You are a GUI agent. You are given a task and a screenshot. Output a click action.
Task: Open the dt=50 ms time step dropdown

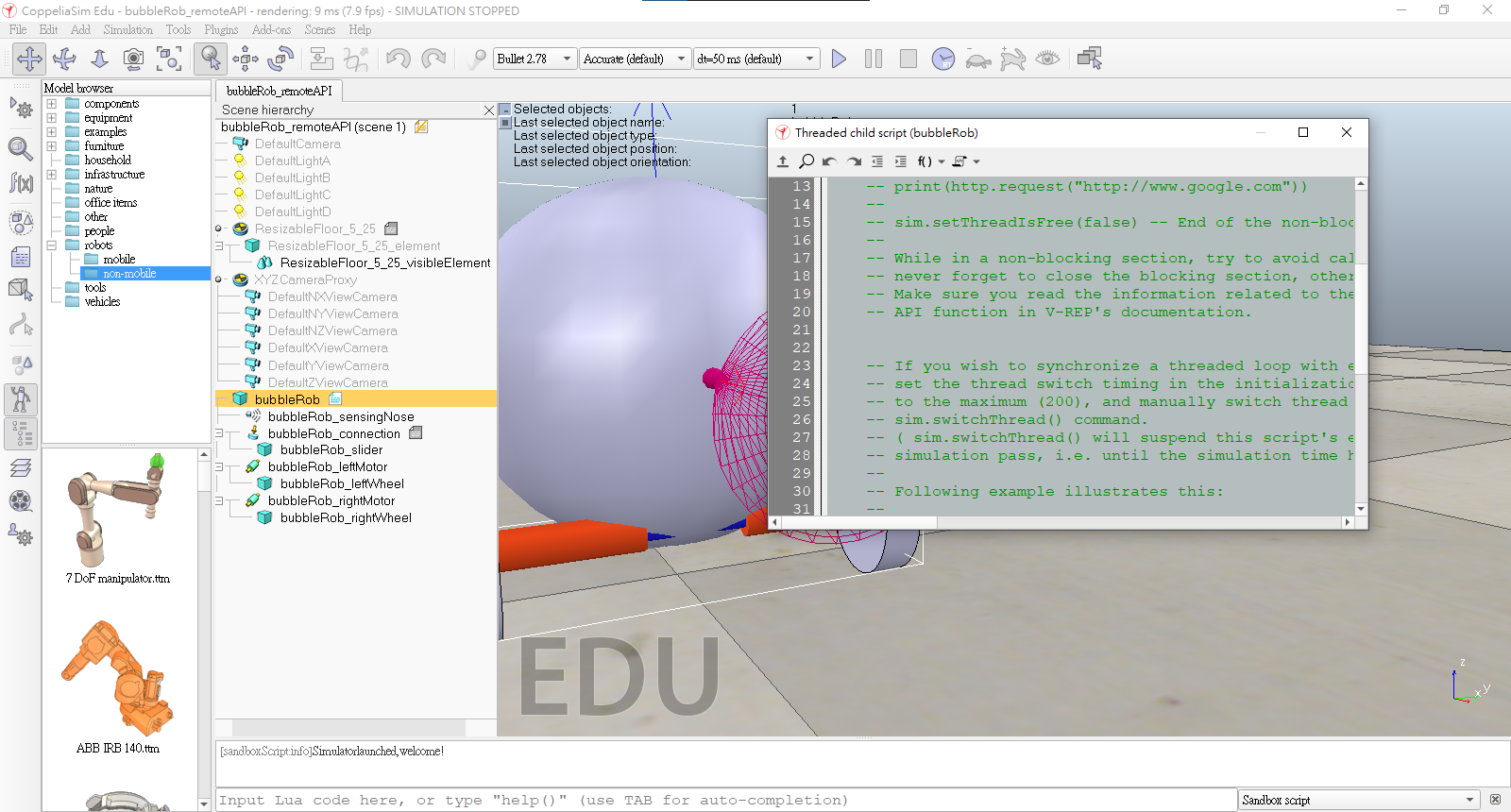[x=755, y=59]
